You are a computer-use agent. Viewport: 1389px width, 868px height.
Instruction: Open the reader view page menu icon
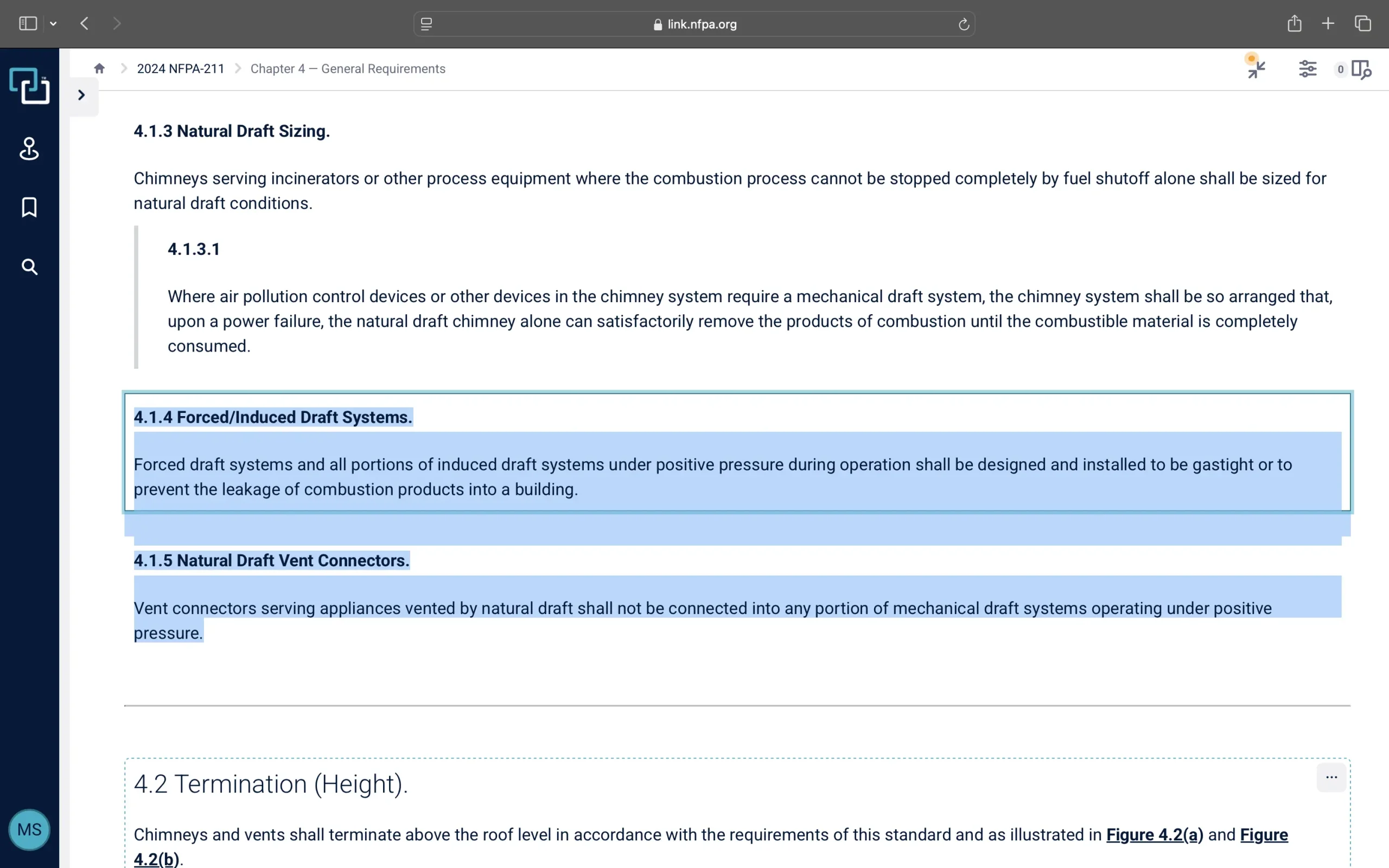[426, 24]
